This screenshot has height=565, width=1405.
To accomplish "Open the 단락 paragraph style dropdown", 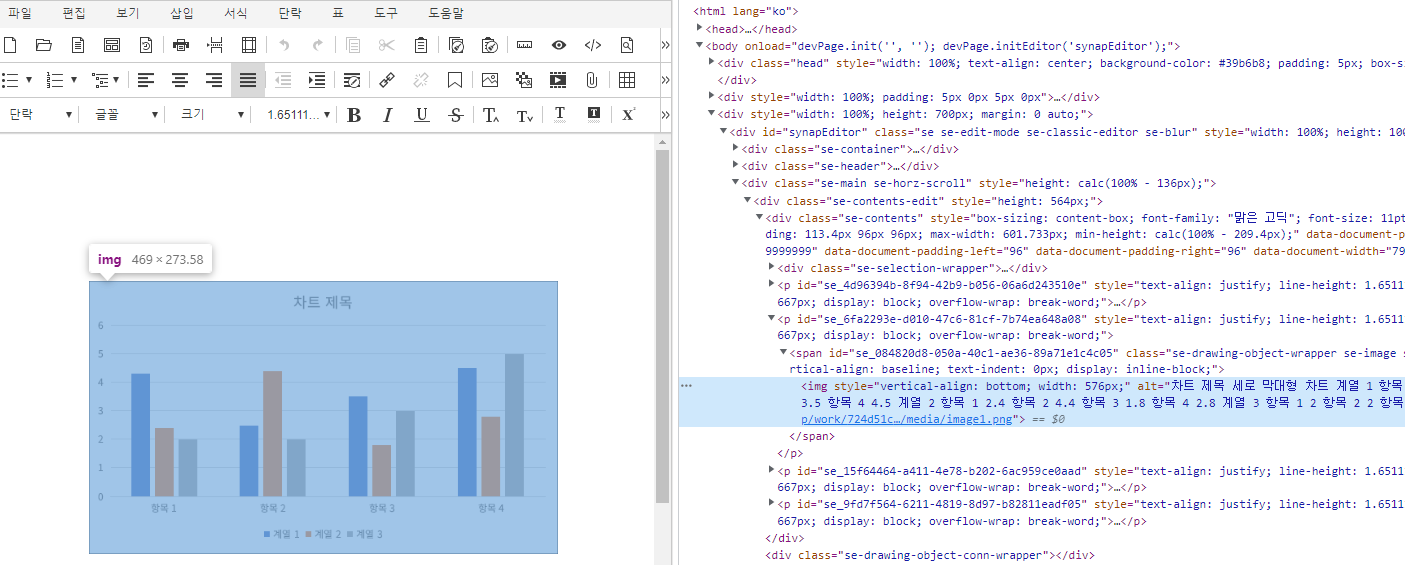I will click(x=40, y=115).
